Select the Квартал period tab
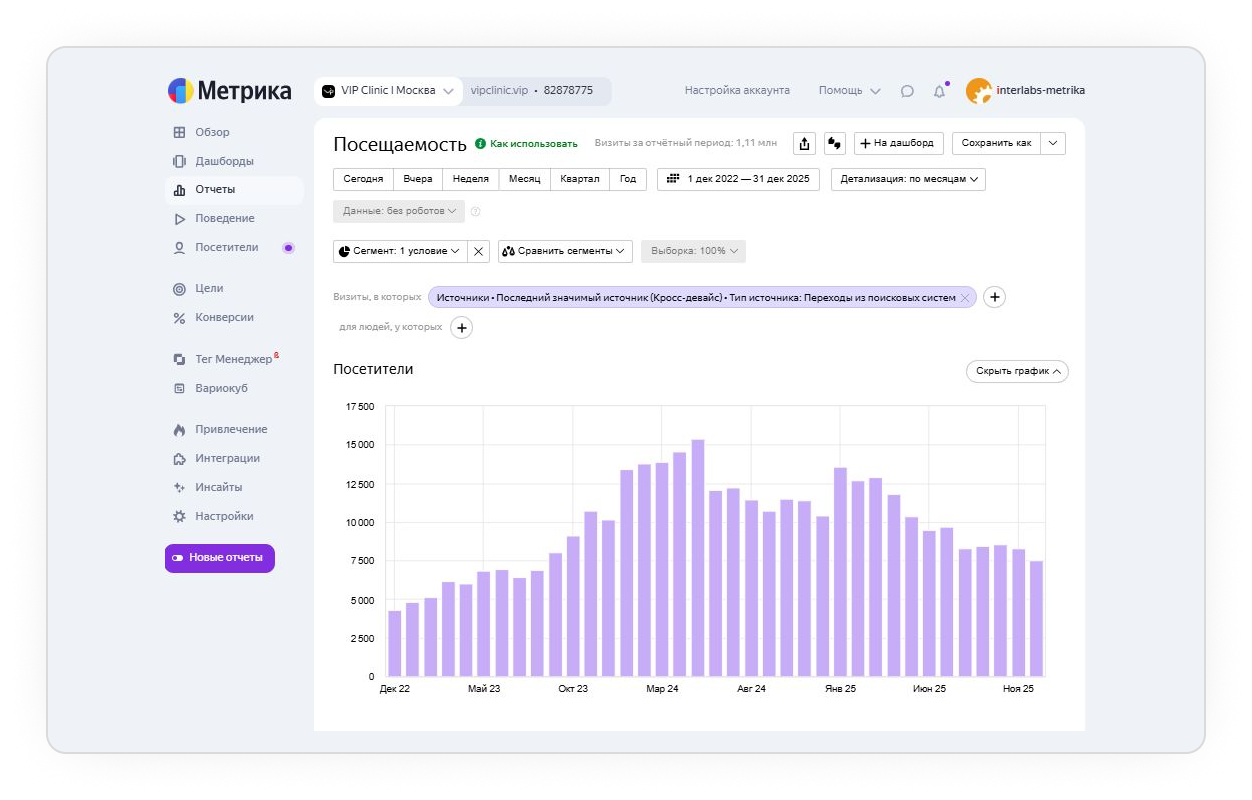The image size is (1252, 800). click(580, 179)
